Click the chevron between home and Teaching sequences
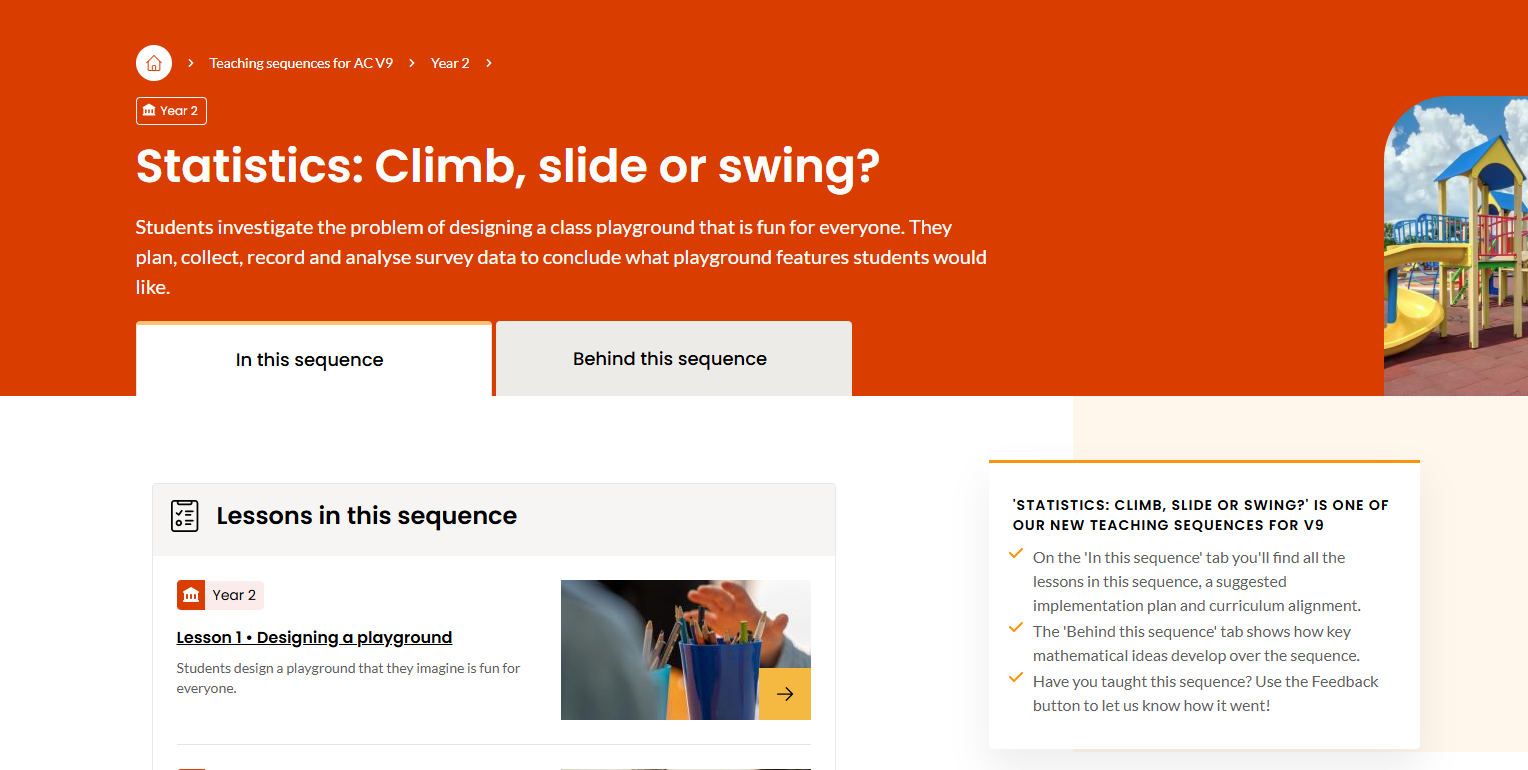This screenshot has height=770, width=1528. tap(189, 62)
